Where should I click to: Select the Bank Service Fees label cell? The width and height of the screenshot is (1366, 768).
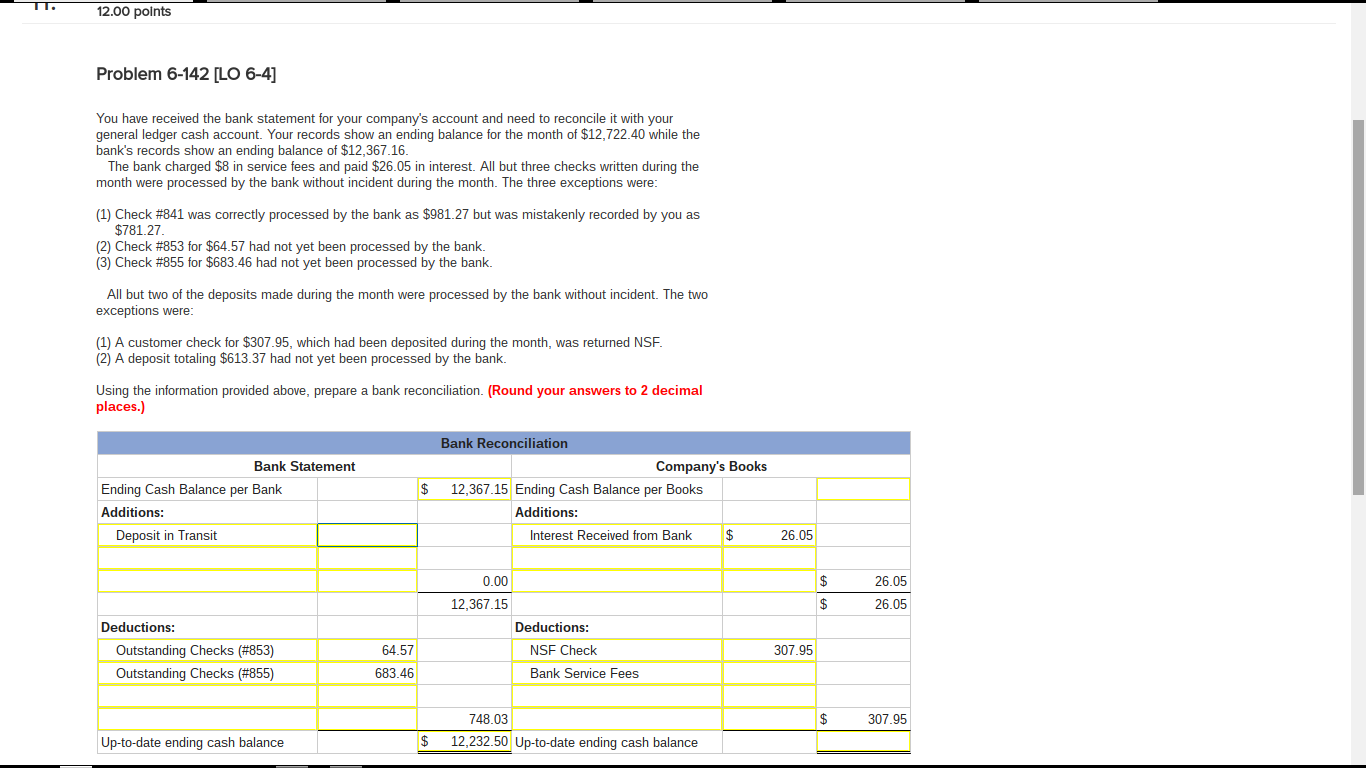point(616,673)
